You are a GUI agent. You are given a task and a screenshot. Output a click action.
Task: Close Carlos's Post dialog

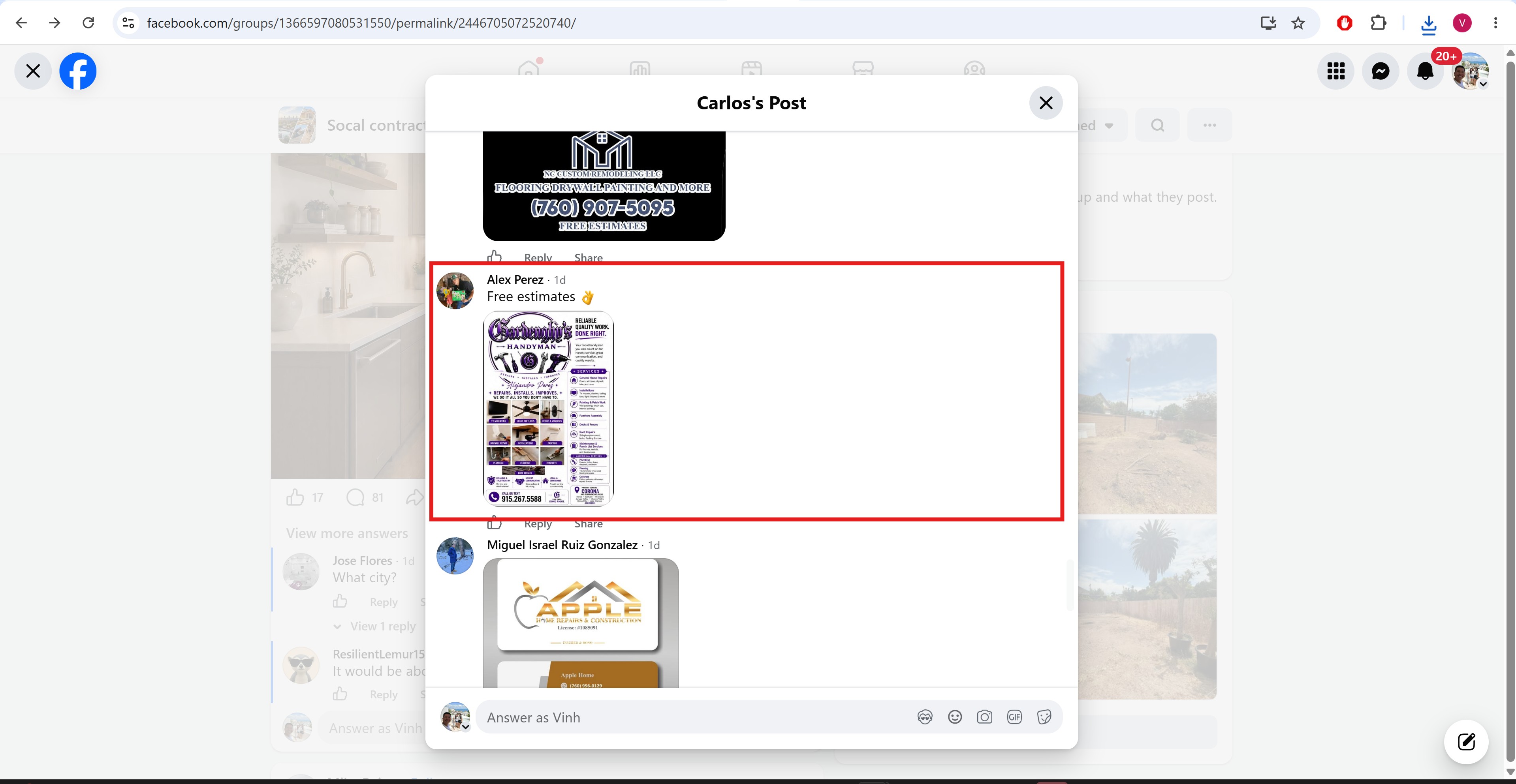(1046, 103)
